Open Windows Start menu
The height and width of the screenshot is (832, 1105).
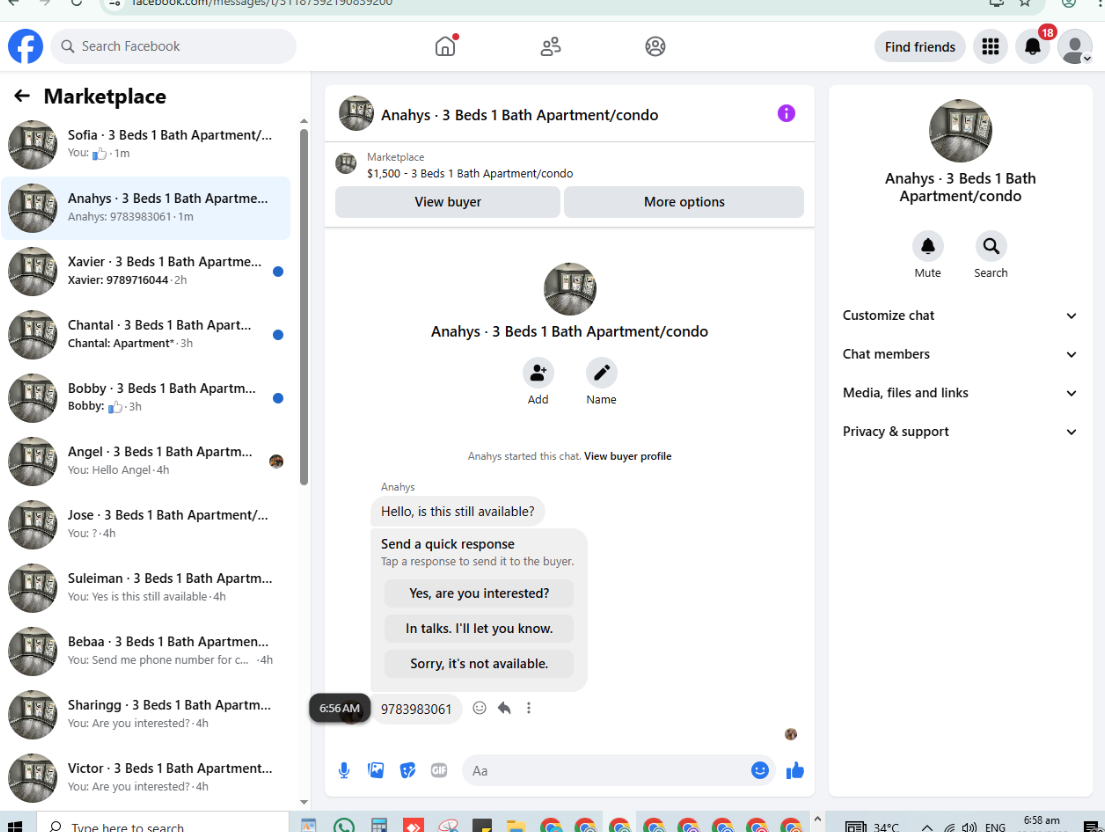click(x=14, y=826)
